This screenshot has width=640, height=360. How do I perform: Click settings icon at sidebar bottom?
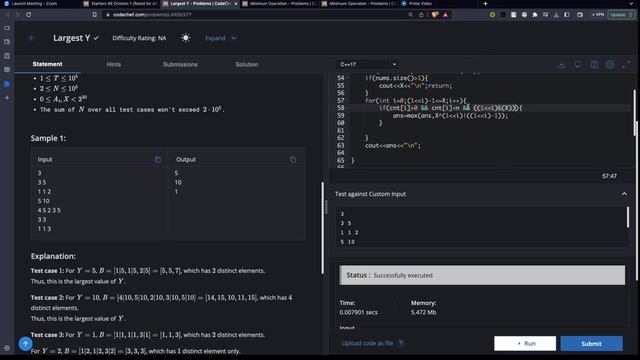[x=7, y=348]
